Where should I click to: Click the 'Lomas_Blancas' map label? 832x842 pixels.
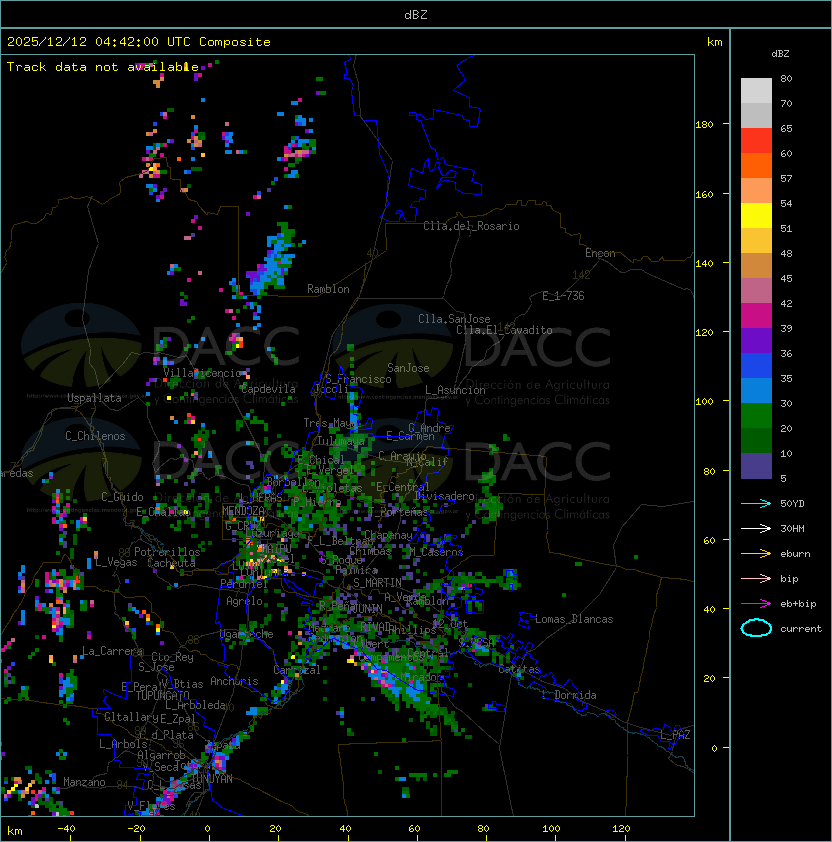574,619
